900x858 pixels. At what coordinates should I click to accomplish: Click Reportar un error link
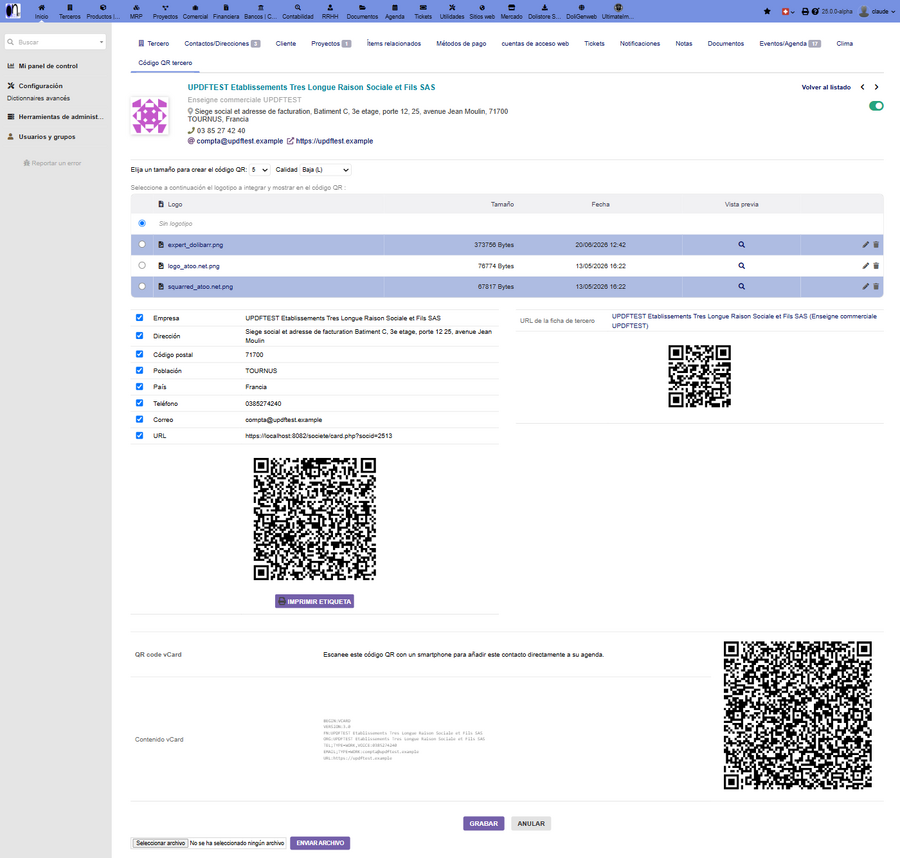tap(52, 163)
